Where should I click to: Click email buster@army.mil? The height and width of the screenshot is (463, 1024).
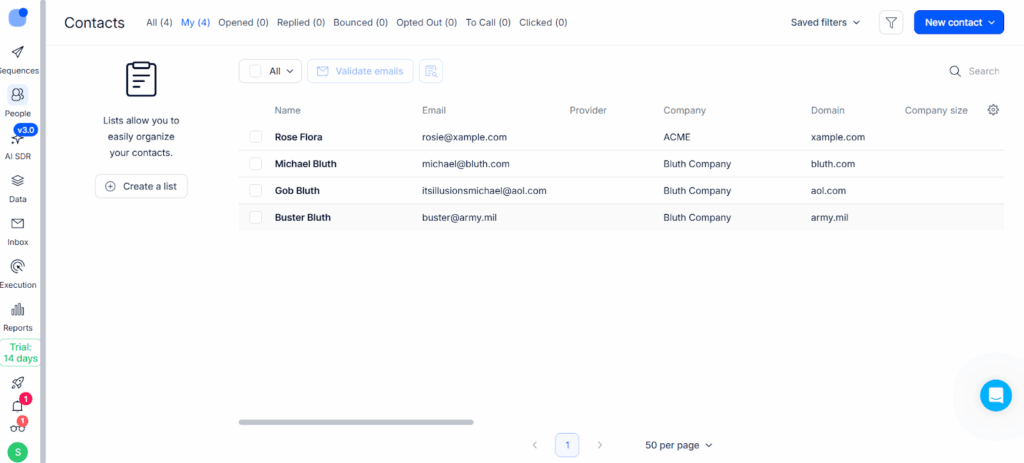pos(460,217)
